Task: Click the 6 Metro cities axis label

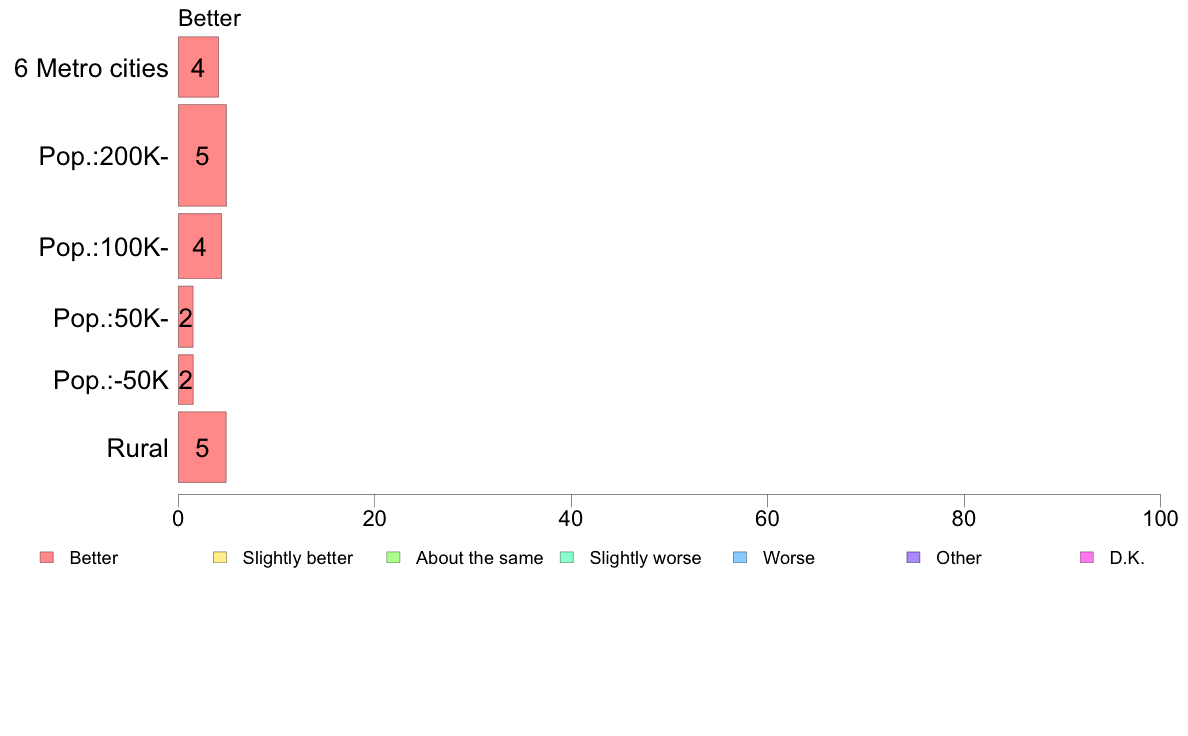Action: click(x=91, y=68)
